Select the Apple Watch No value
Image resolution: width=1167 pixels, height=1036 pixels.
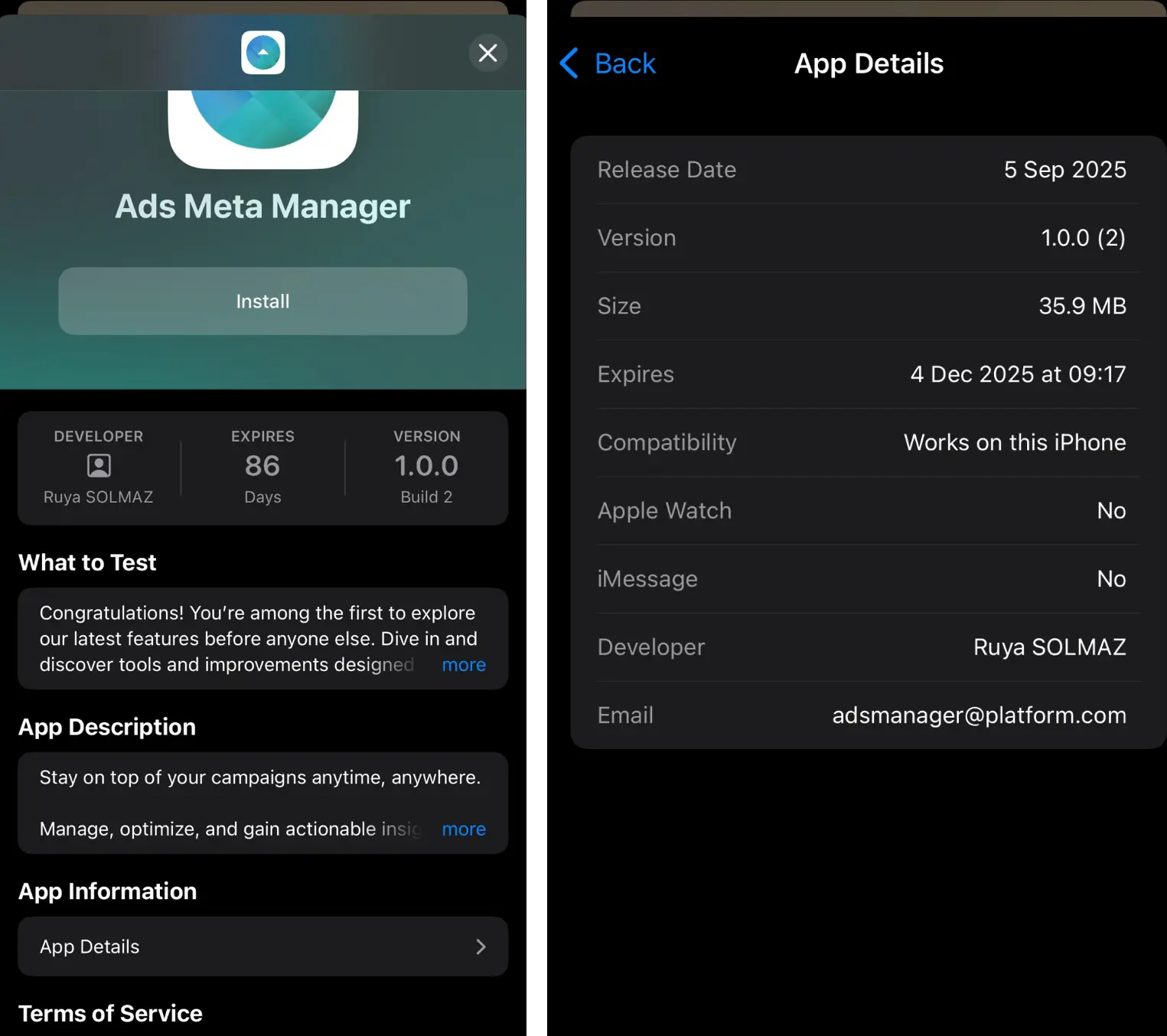1111,510
